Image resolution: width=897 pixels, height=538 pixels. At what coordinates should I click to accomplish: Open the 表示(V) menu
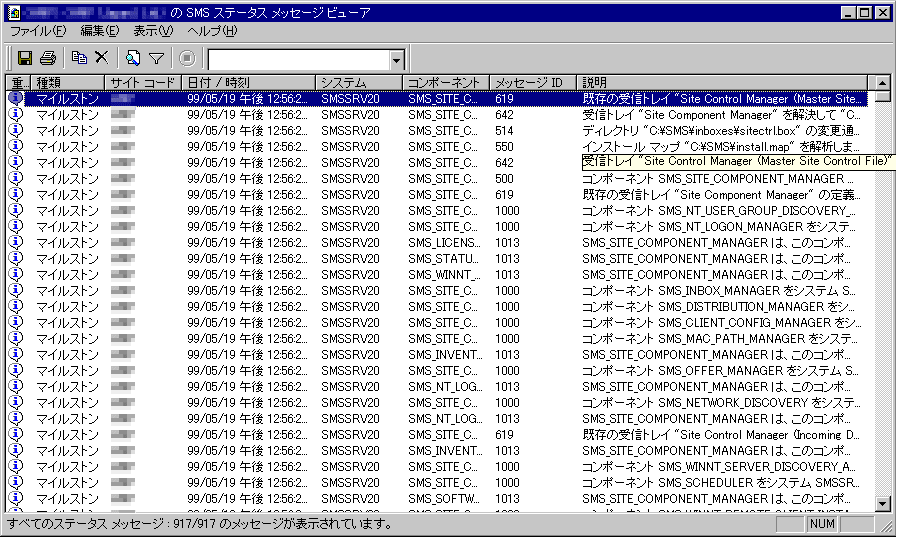(x=153, y=31)
